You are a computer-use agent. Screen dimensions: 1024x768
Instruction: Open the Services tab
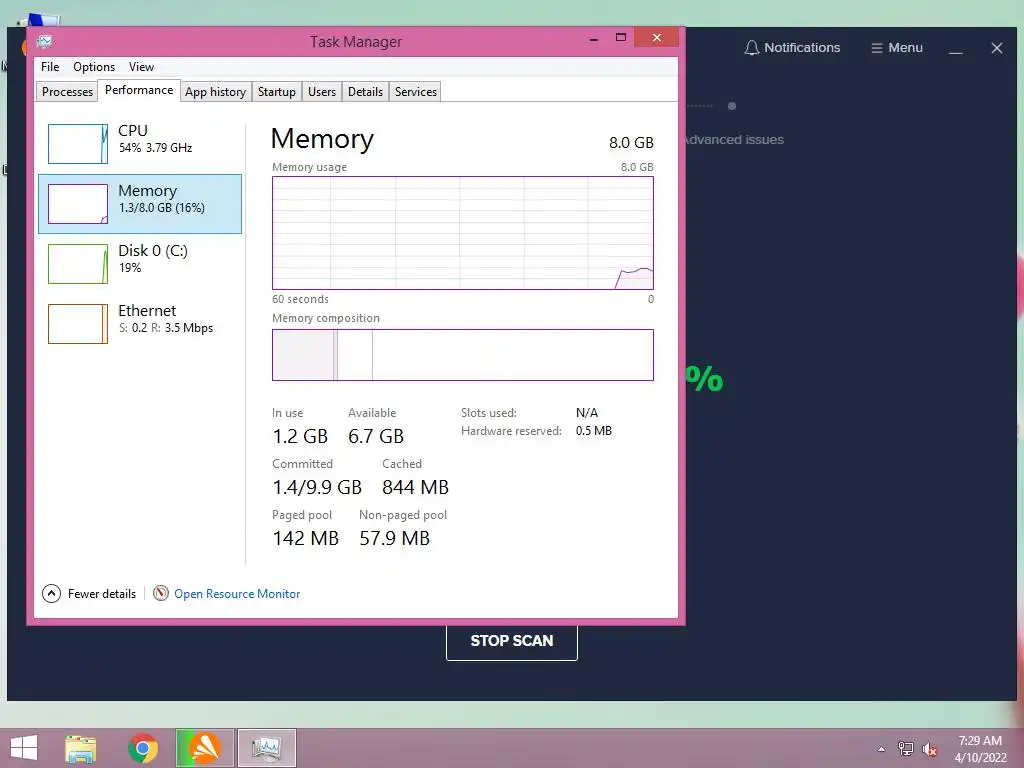416,91
